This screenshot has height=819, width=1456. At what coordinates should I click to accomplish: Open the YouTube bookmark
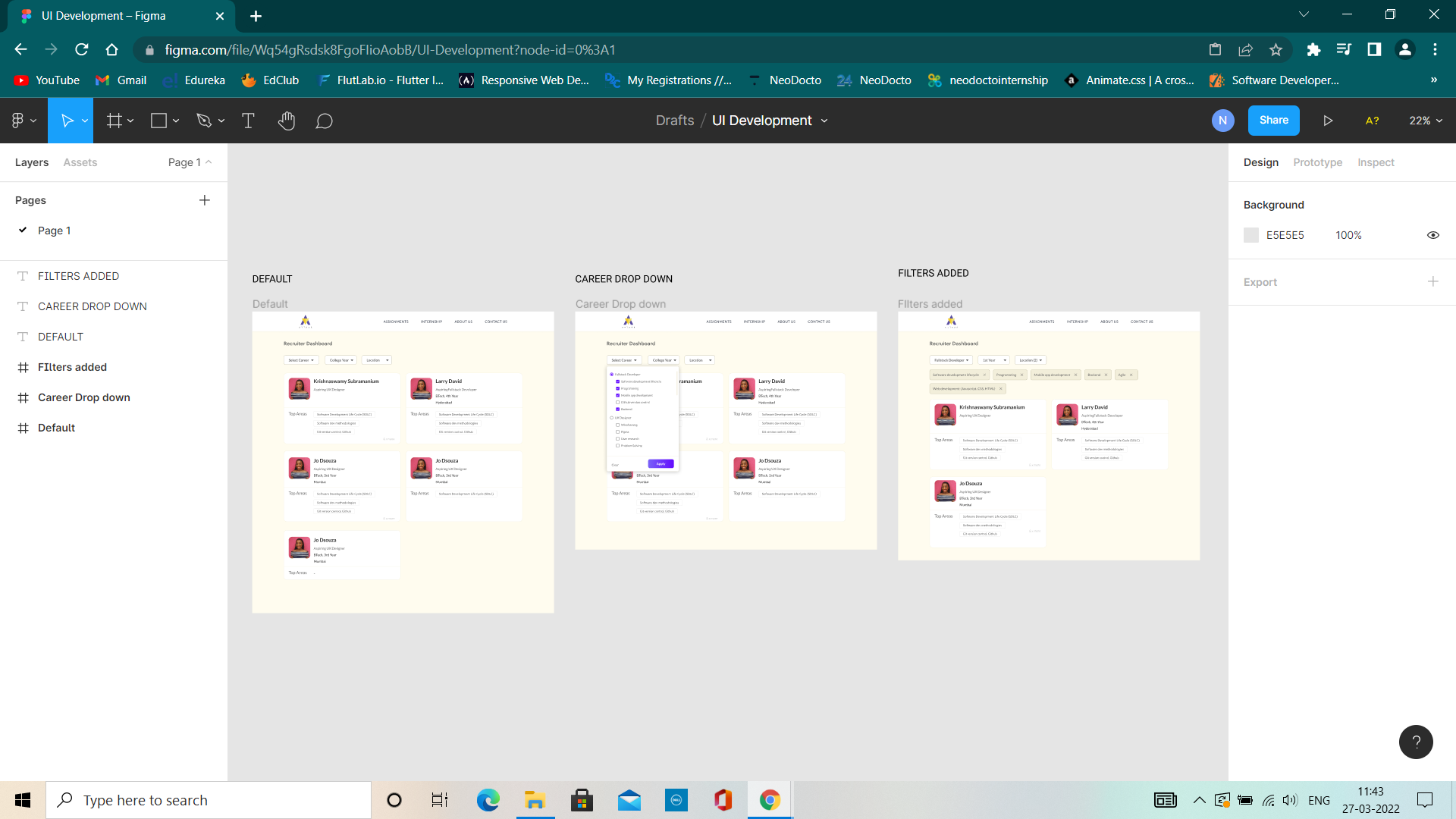[46, 80]
